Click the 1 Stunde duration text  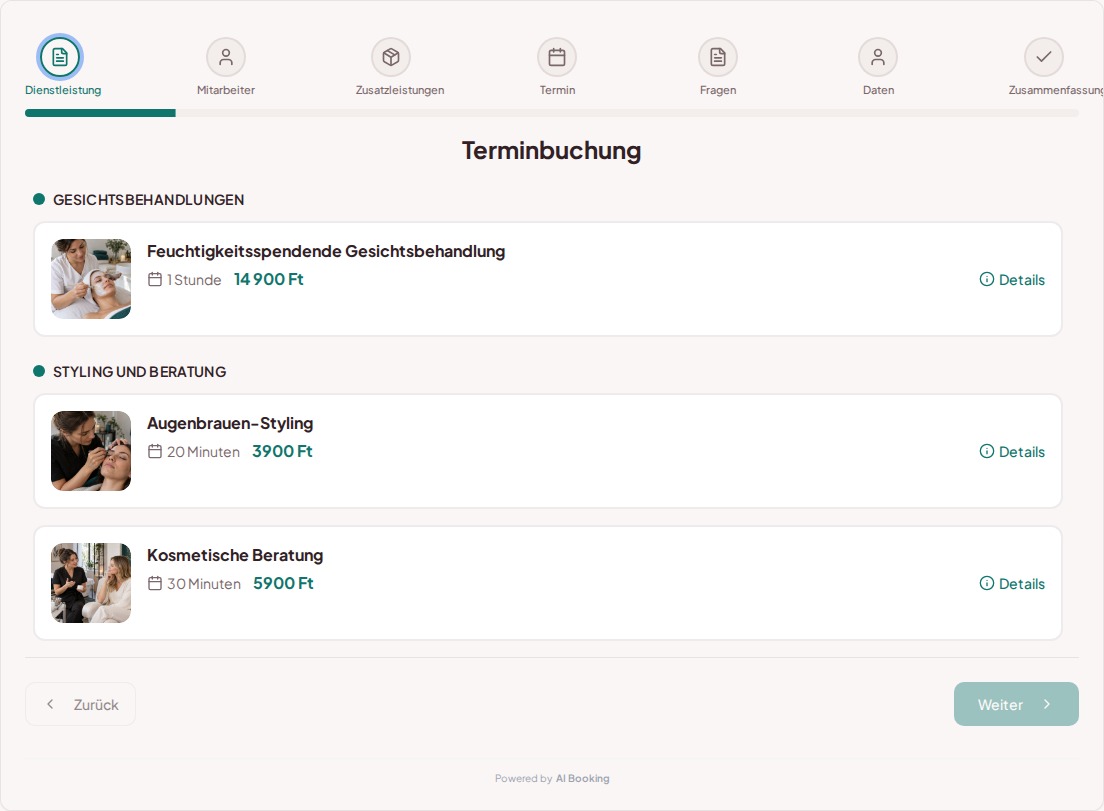pyautogui.click(x=194, y=280)
